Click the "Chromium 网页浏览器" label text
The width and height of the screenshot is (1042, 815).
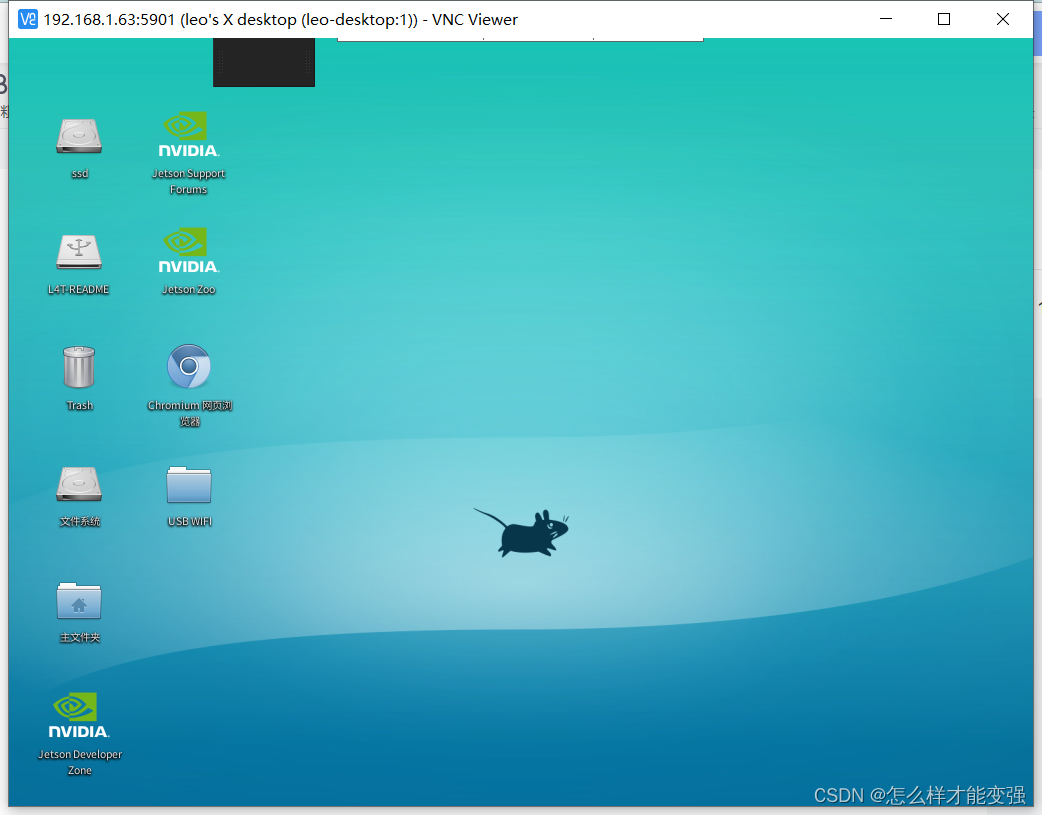tap(189, 413)
